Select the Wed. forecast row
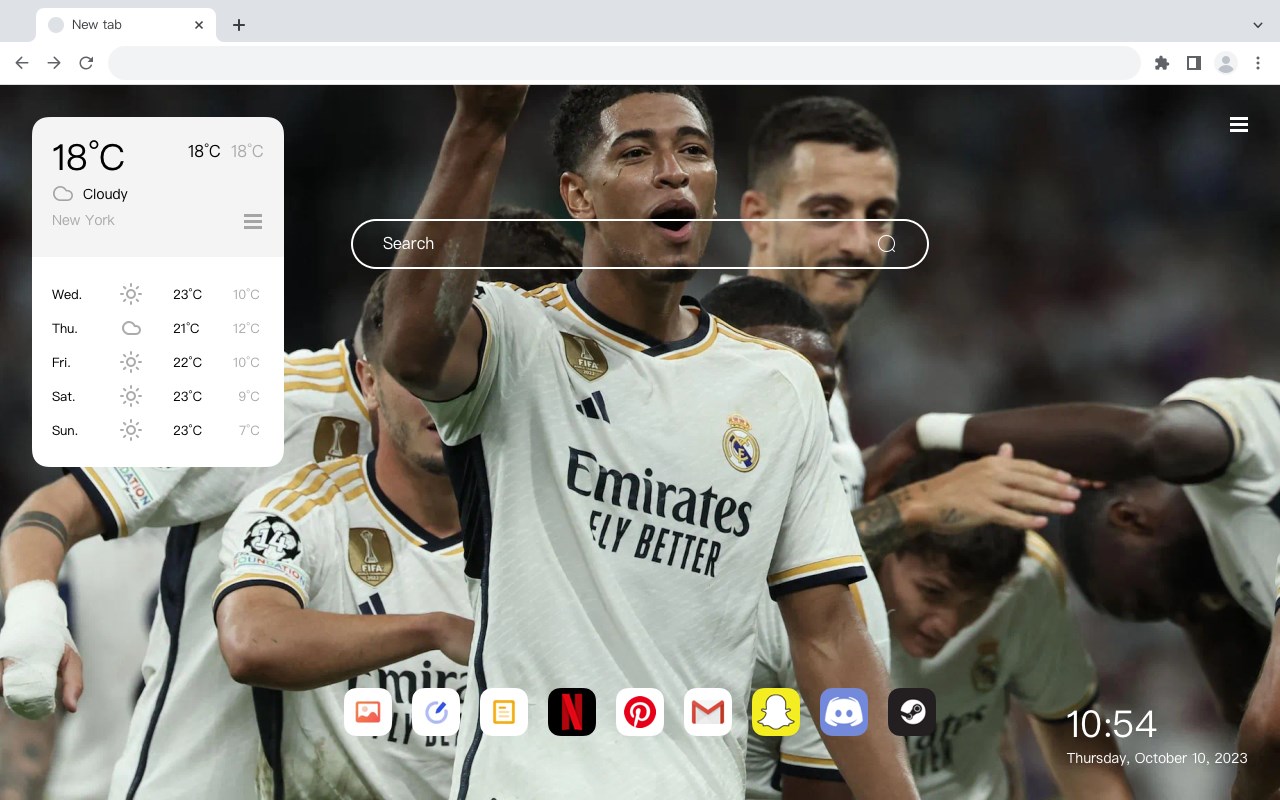Screen dimensions: 1280x800 (x=158, y=294)
